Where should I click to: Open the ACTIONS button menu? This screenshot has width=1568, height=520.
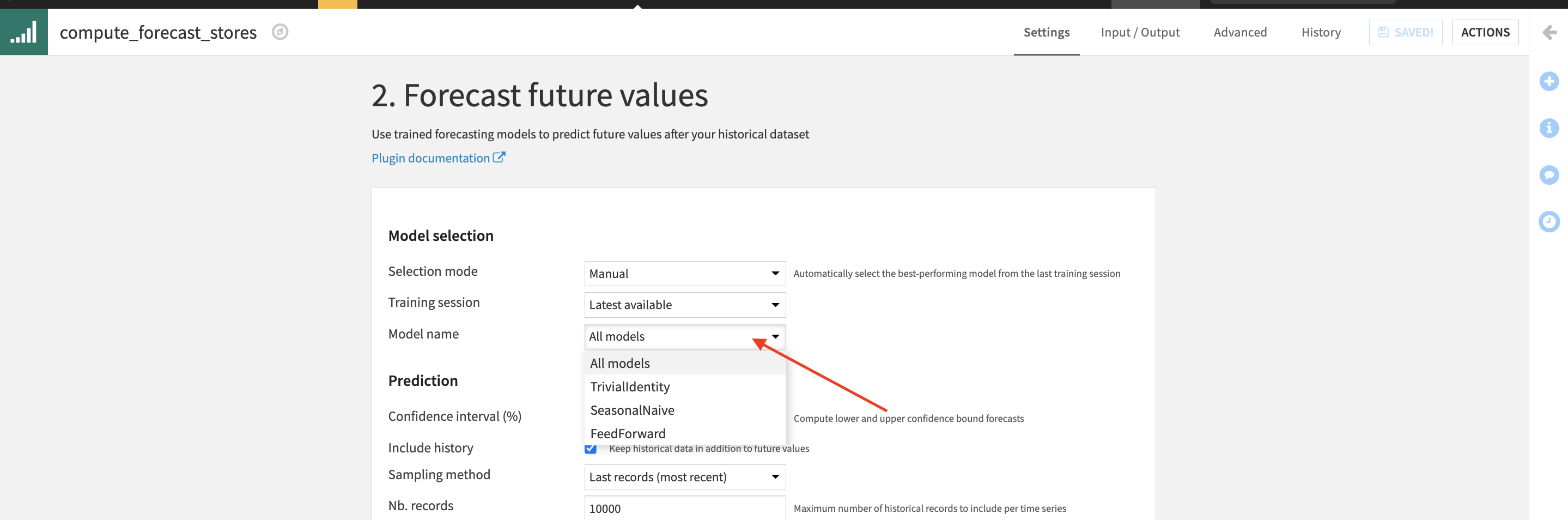[1485, 32]
